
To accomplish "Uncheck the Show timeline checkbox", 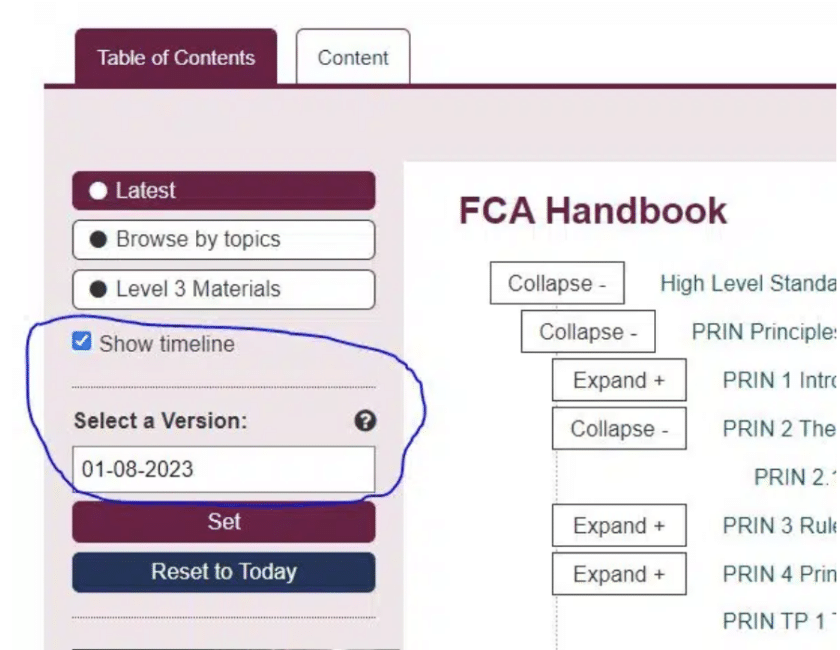I will tap(82, 343).
